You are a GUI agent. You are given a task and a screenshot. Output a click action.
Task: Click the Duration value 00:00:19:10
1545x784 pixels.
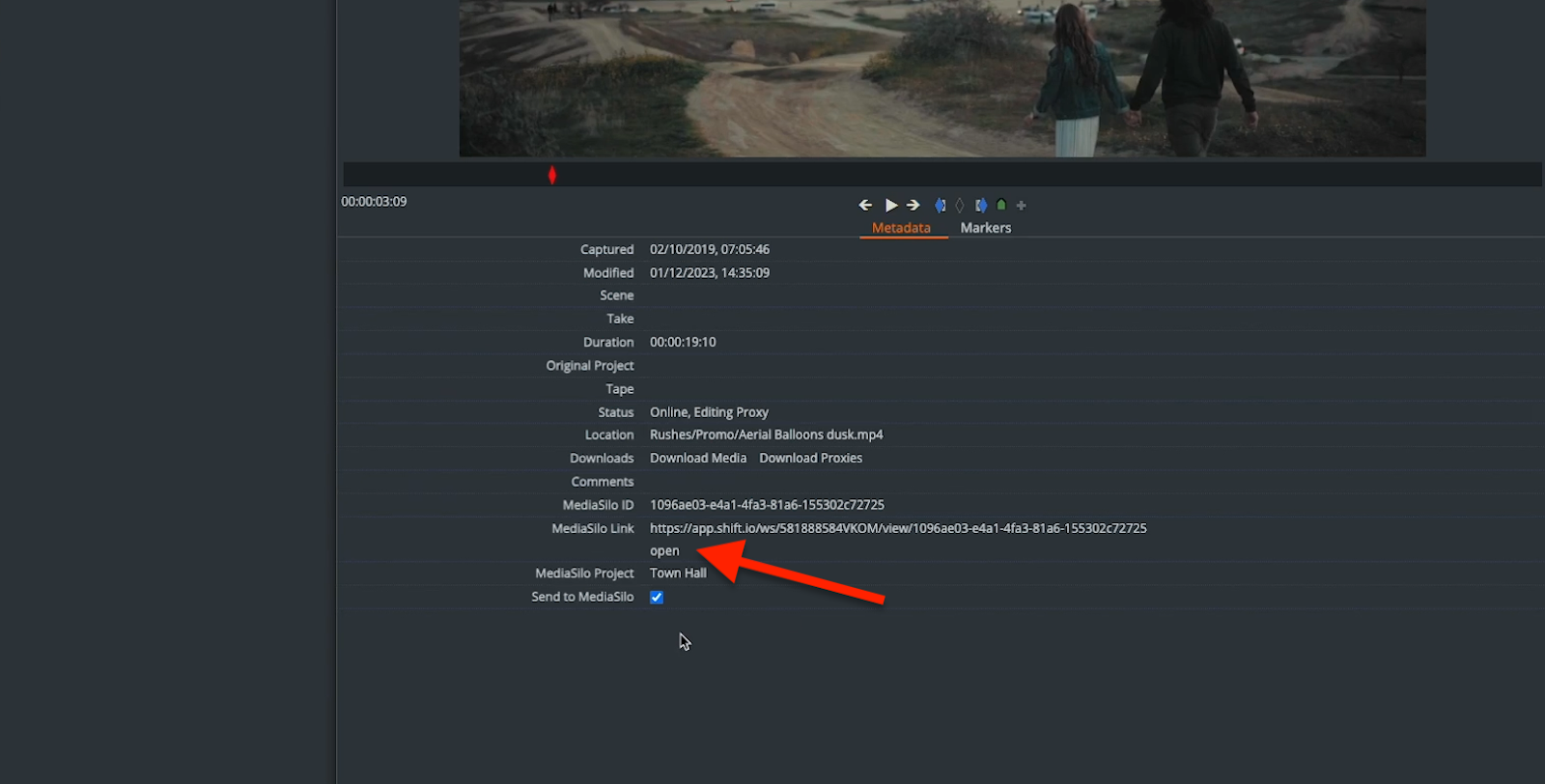683,342
